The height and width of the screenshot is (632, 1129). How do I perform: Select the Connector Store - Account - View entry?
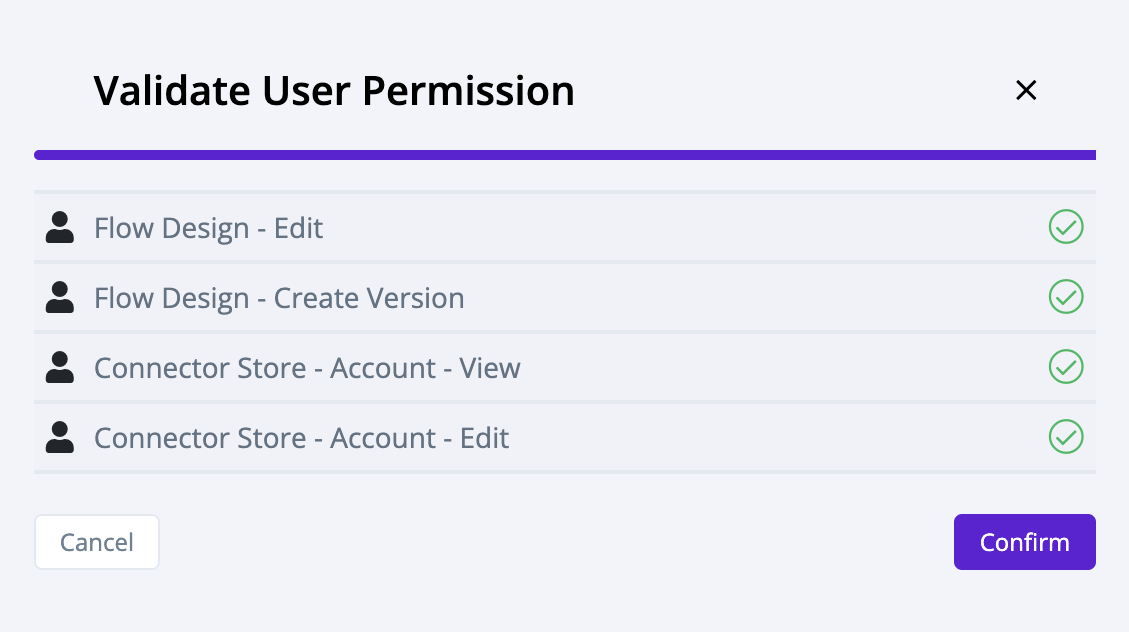[307, 367]
